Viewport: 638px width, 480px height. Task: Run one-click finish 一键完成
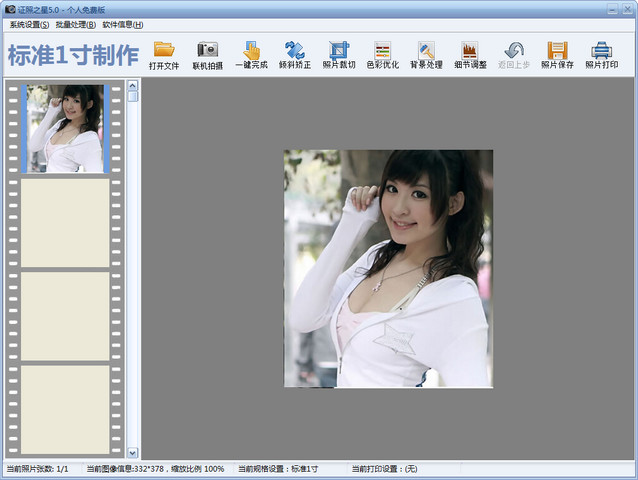point(251,55)
